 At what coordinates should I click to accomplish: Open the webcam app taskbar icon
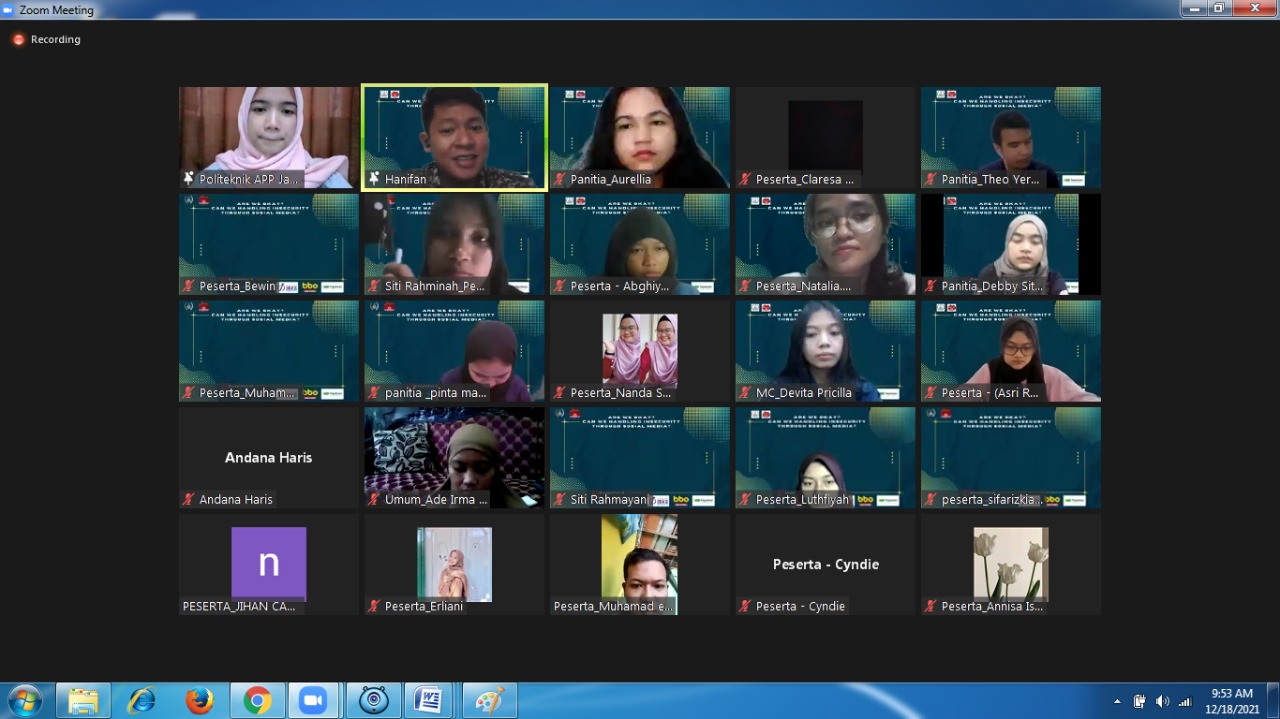coord(374,701)
